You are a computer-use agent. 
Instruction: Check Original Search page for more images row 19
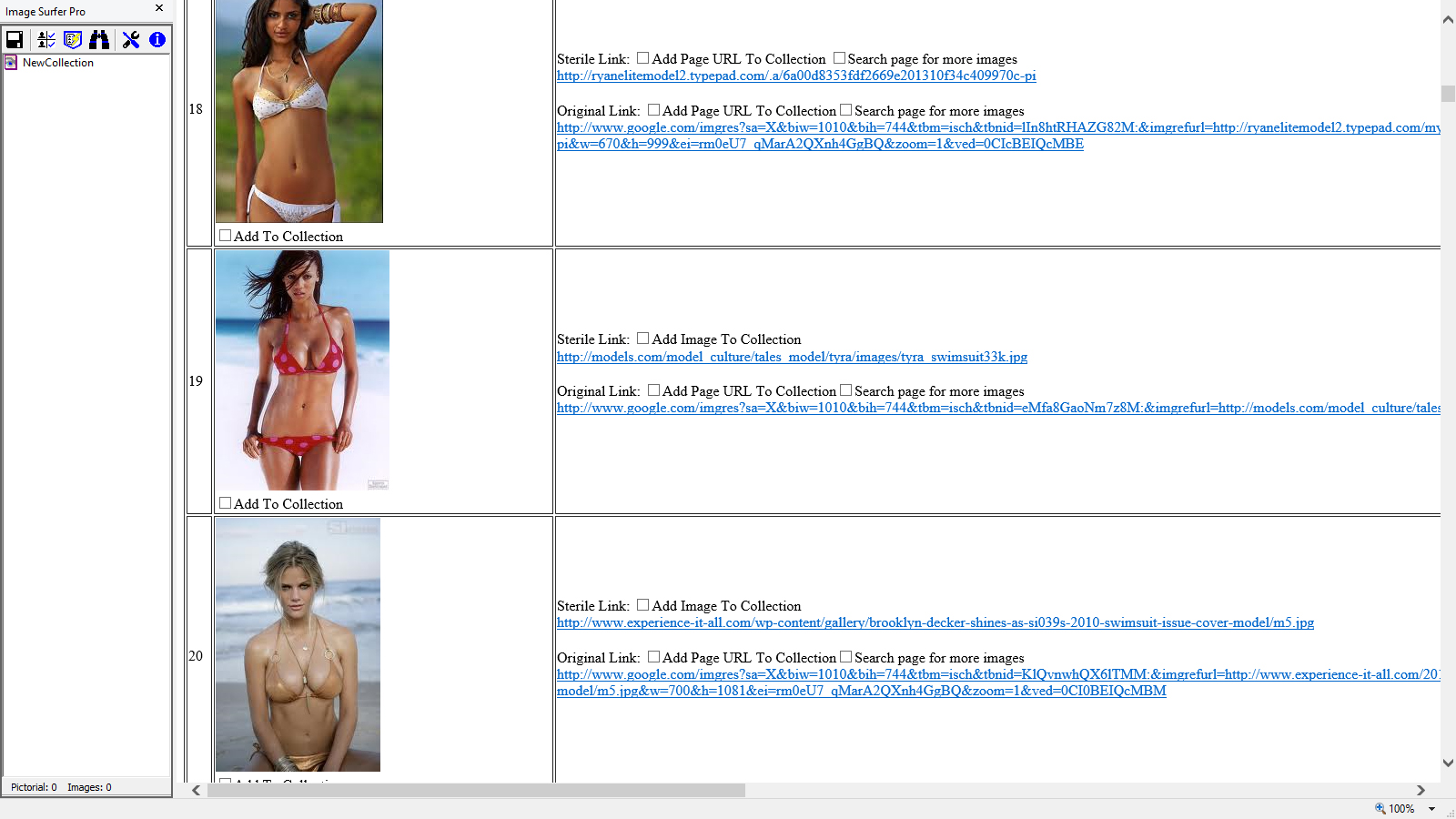point(845,390)
